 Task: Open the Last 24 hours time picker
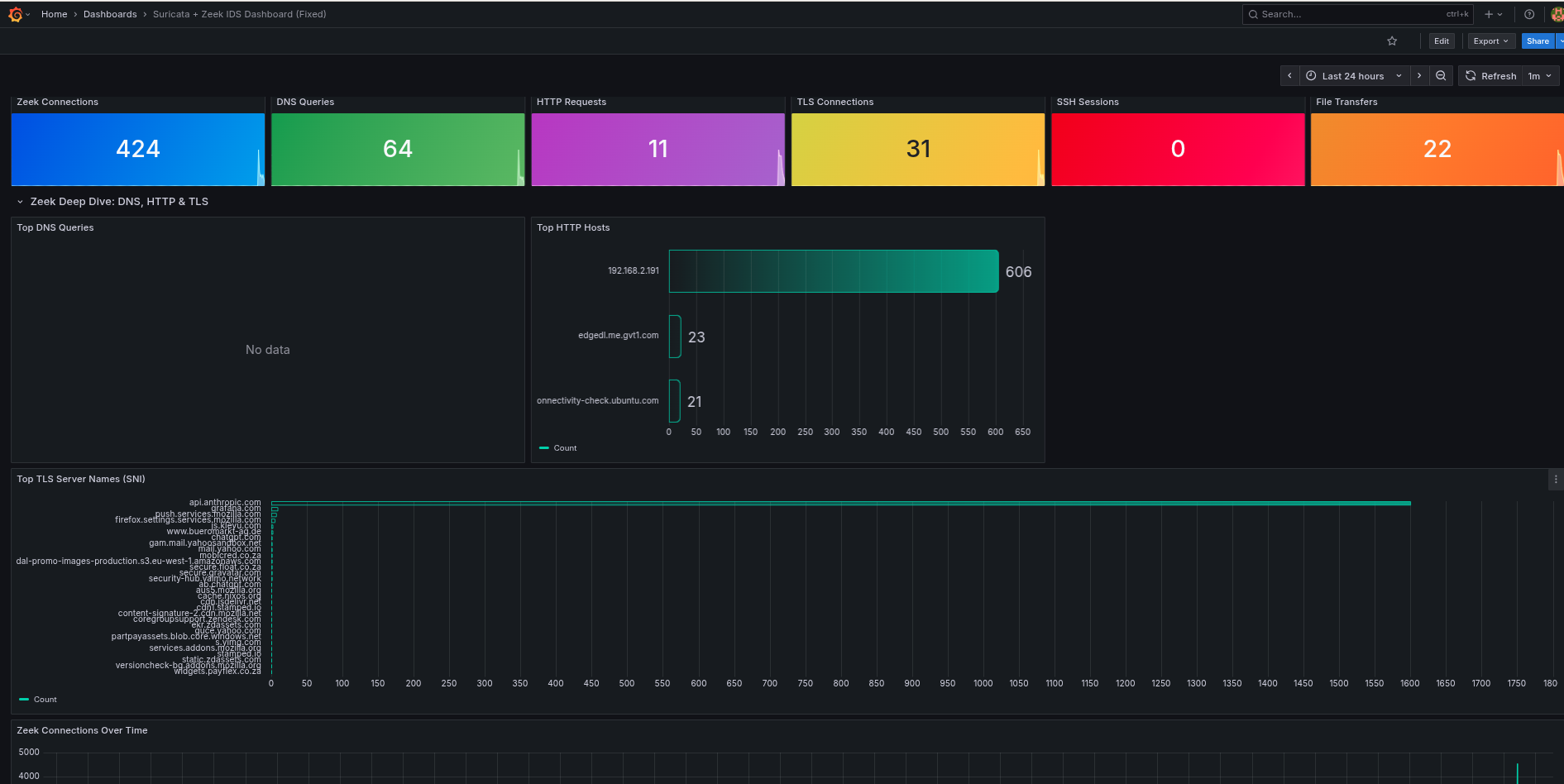[1353, 76]
